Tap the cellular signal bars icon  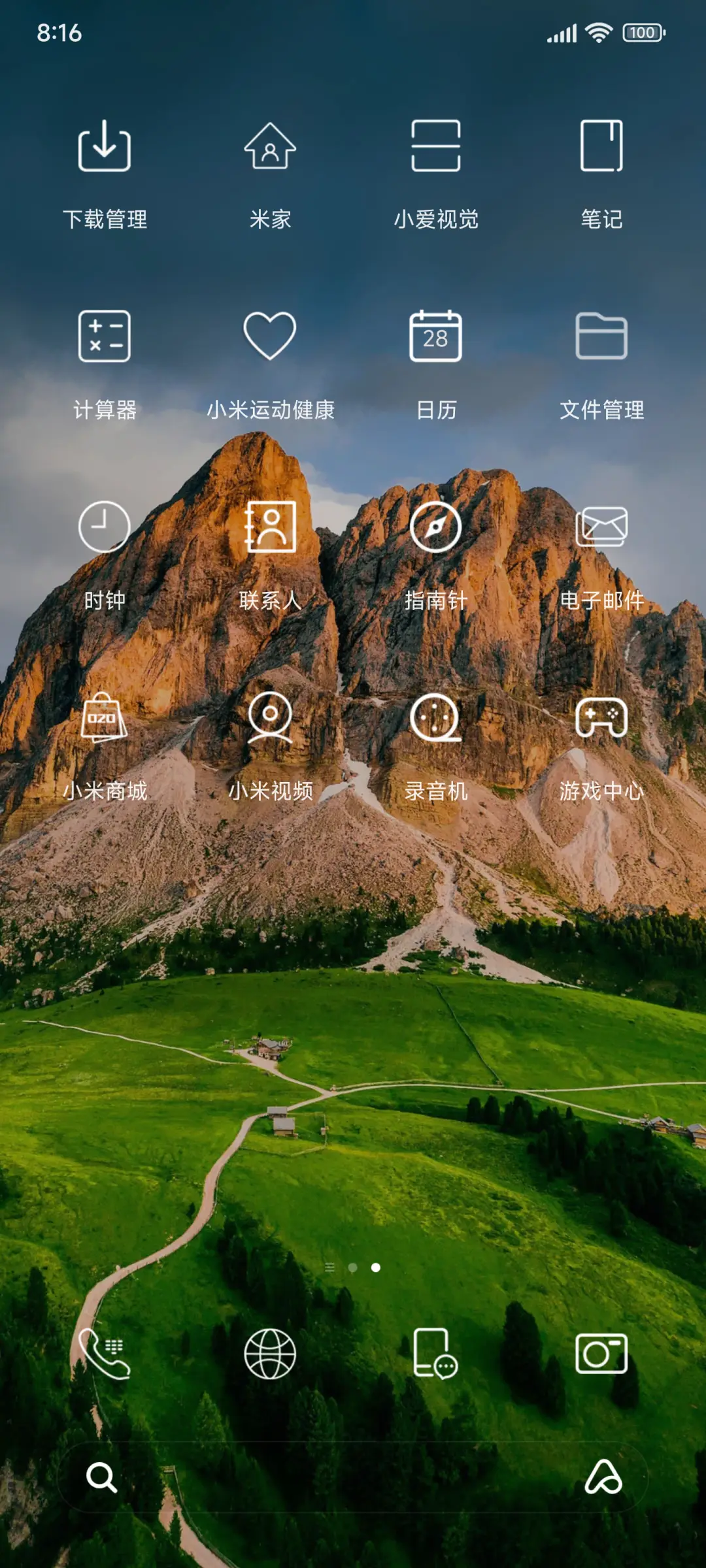[x=562, y=34]
